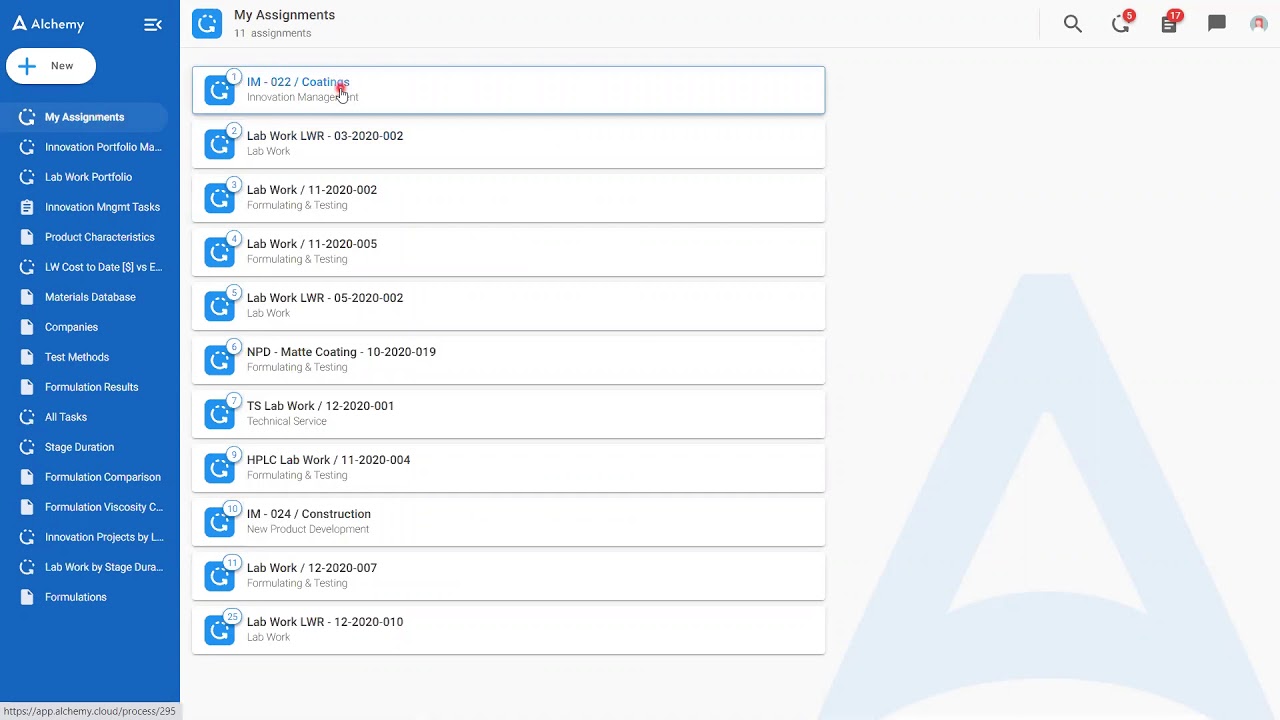Image resolution: width=1280 pixels, height=720 pixels.
Task: Open Formulation Viscosity C... in the sidebar
Action: pos(90,507)
